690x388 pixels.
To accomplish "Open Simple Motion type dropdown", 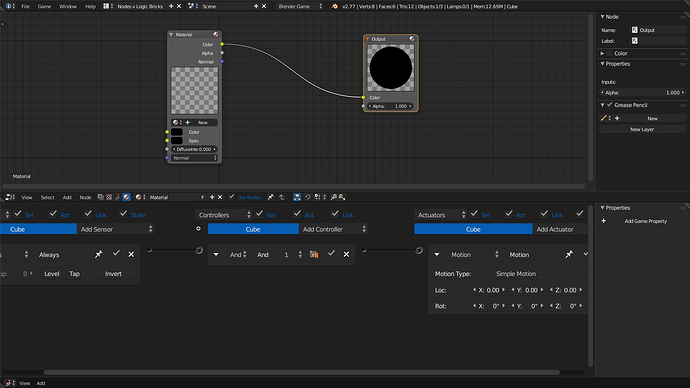I will coord(541,274).
